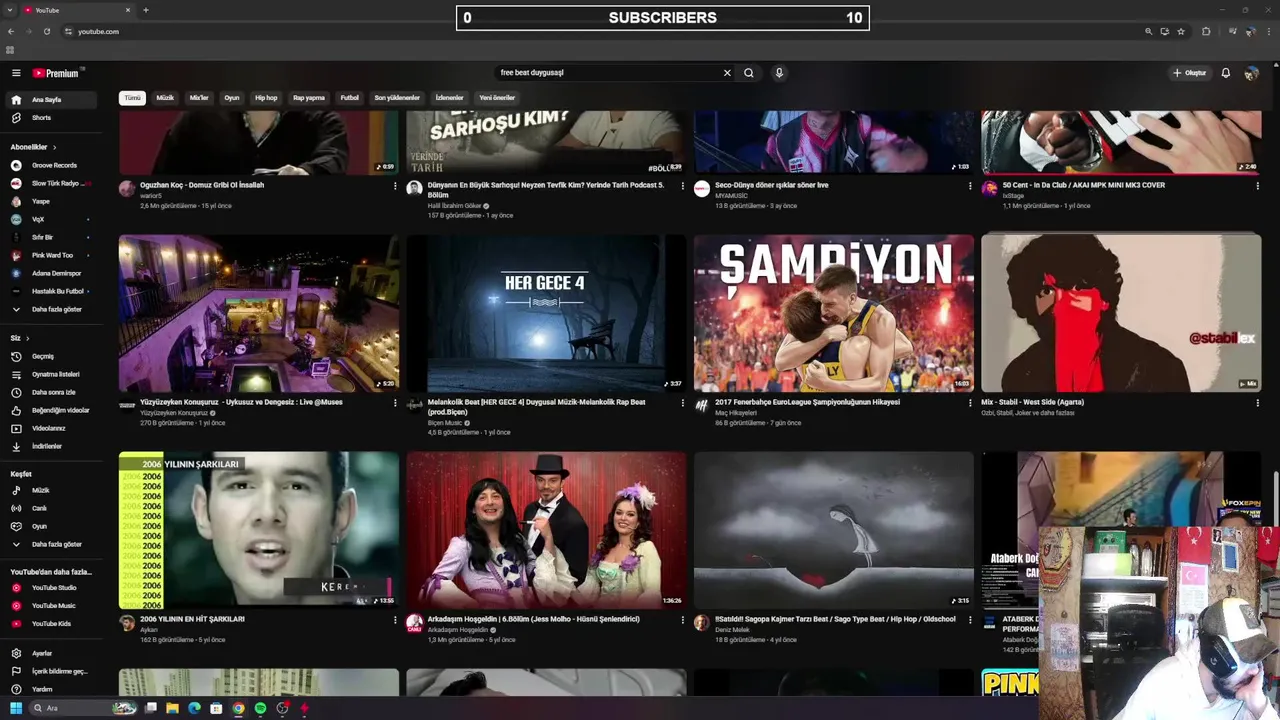The height and width of the screenshot is (720, 1280).
Task: Open options for 2006 Yılının En Hit Şarkıları
Action: tap(395, 620)
